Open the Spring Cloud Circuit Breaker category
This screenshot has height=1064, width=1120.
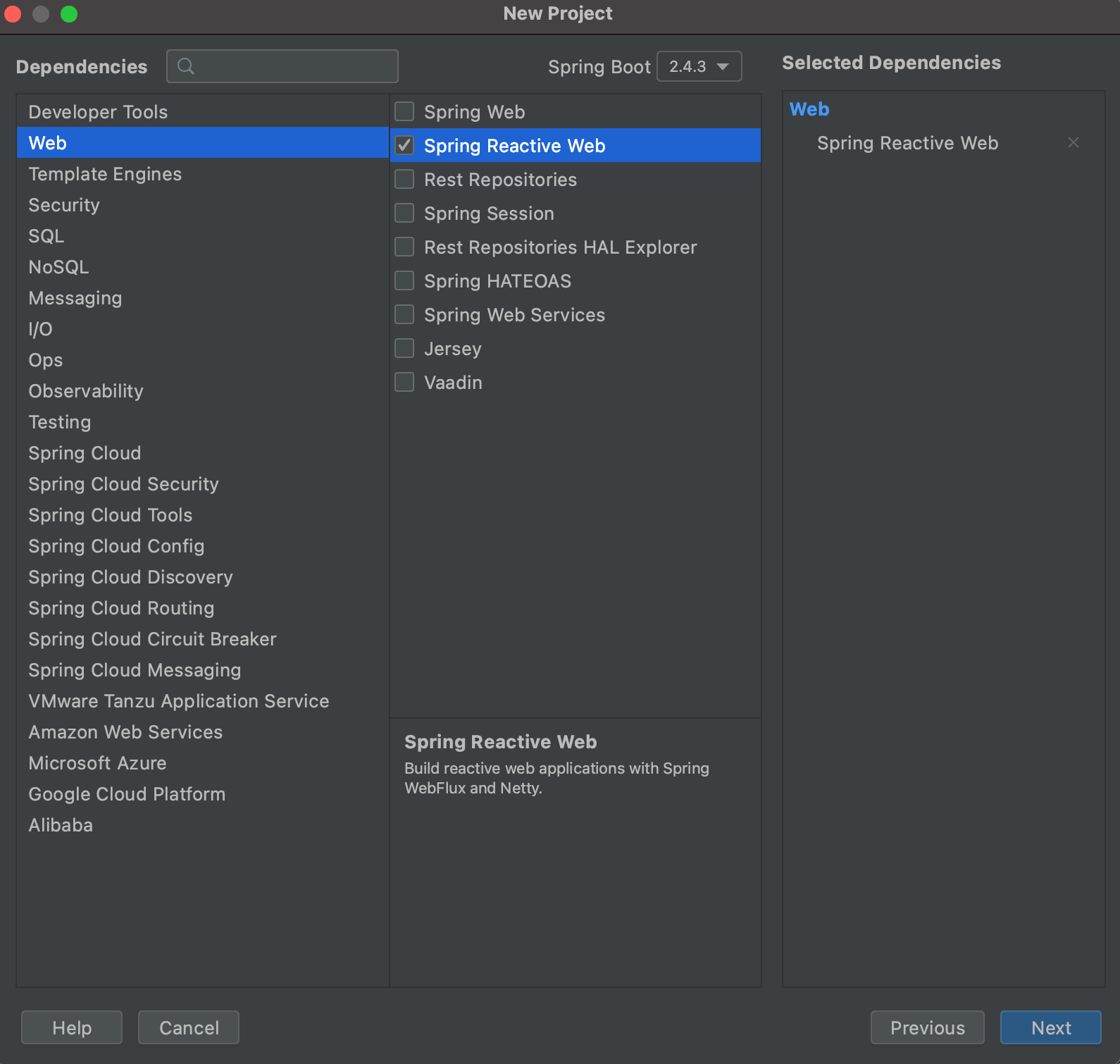[152, 639]
